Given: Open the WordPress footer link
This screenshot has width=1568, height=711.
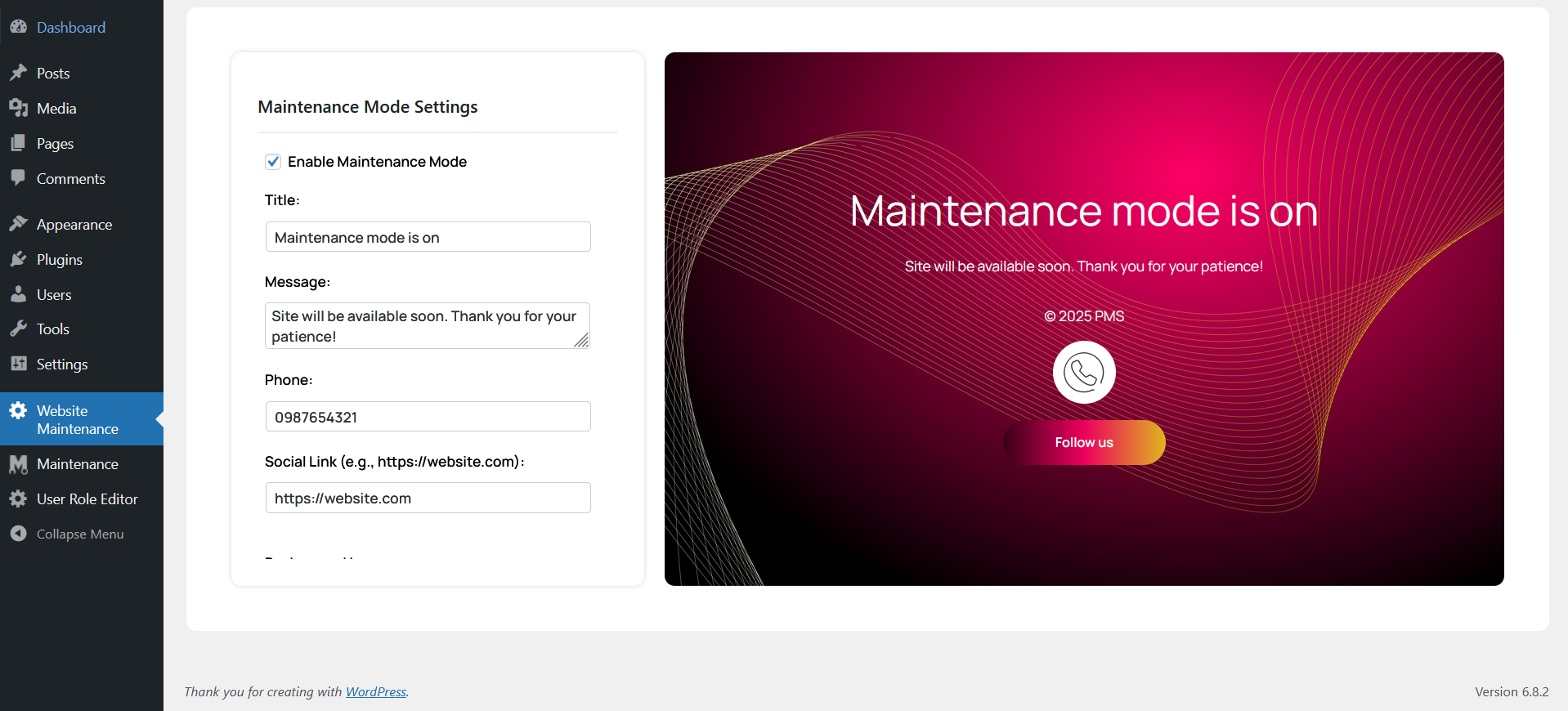Looking at the screenshot, I should click(376, 691).
